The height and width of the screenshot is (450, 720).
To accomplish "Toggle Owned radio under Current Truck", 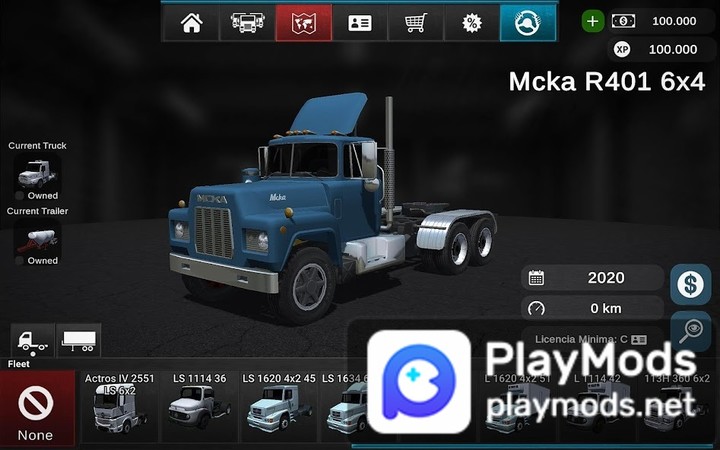I will [19, 196].
